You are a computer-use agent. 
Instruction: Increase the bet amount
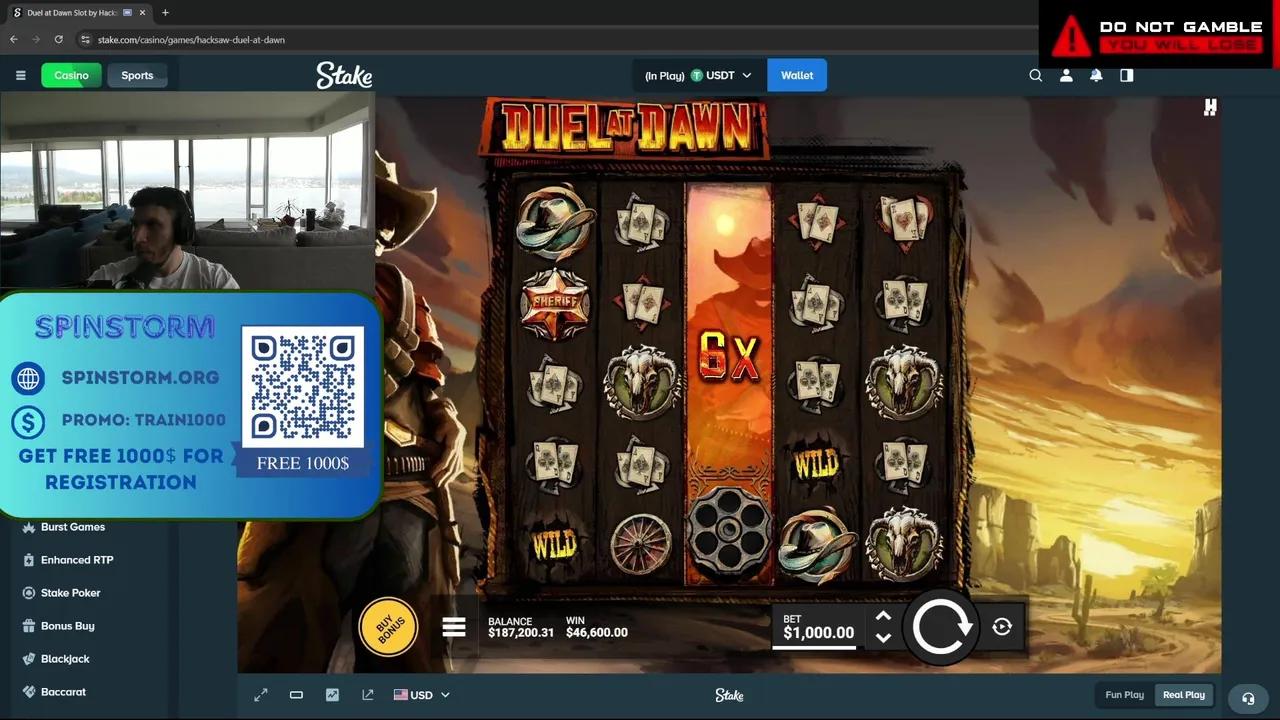[x=883, y=617]
